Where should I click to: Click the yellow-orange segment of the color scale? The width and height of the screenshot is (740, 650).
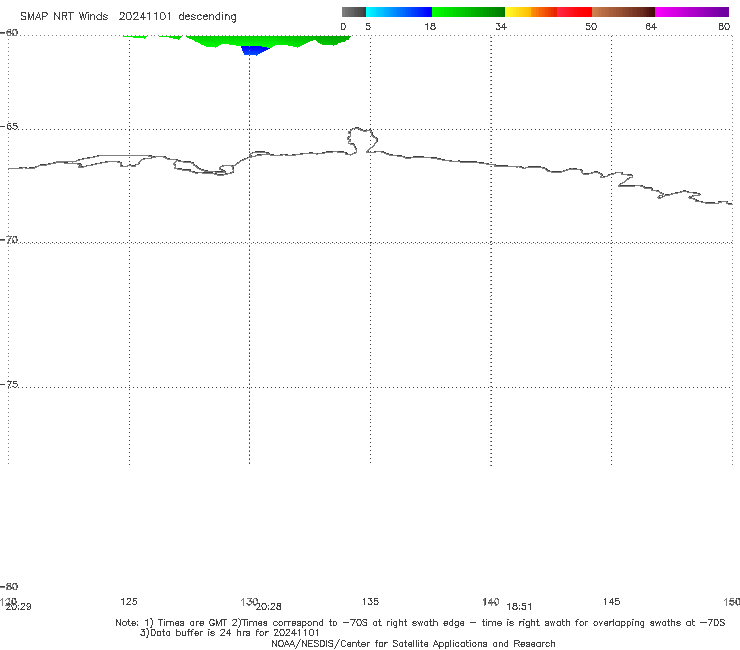[531, 12]
